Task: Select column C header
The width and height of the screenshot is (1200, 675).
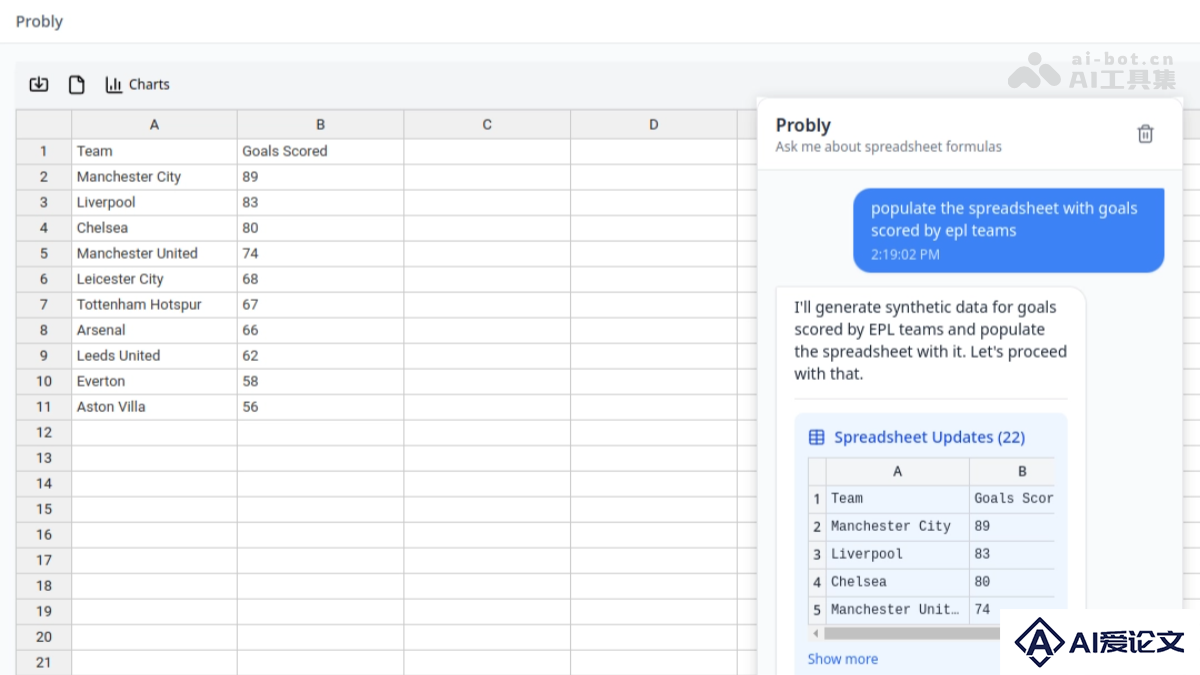Action: (x=487, y=125)
